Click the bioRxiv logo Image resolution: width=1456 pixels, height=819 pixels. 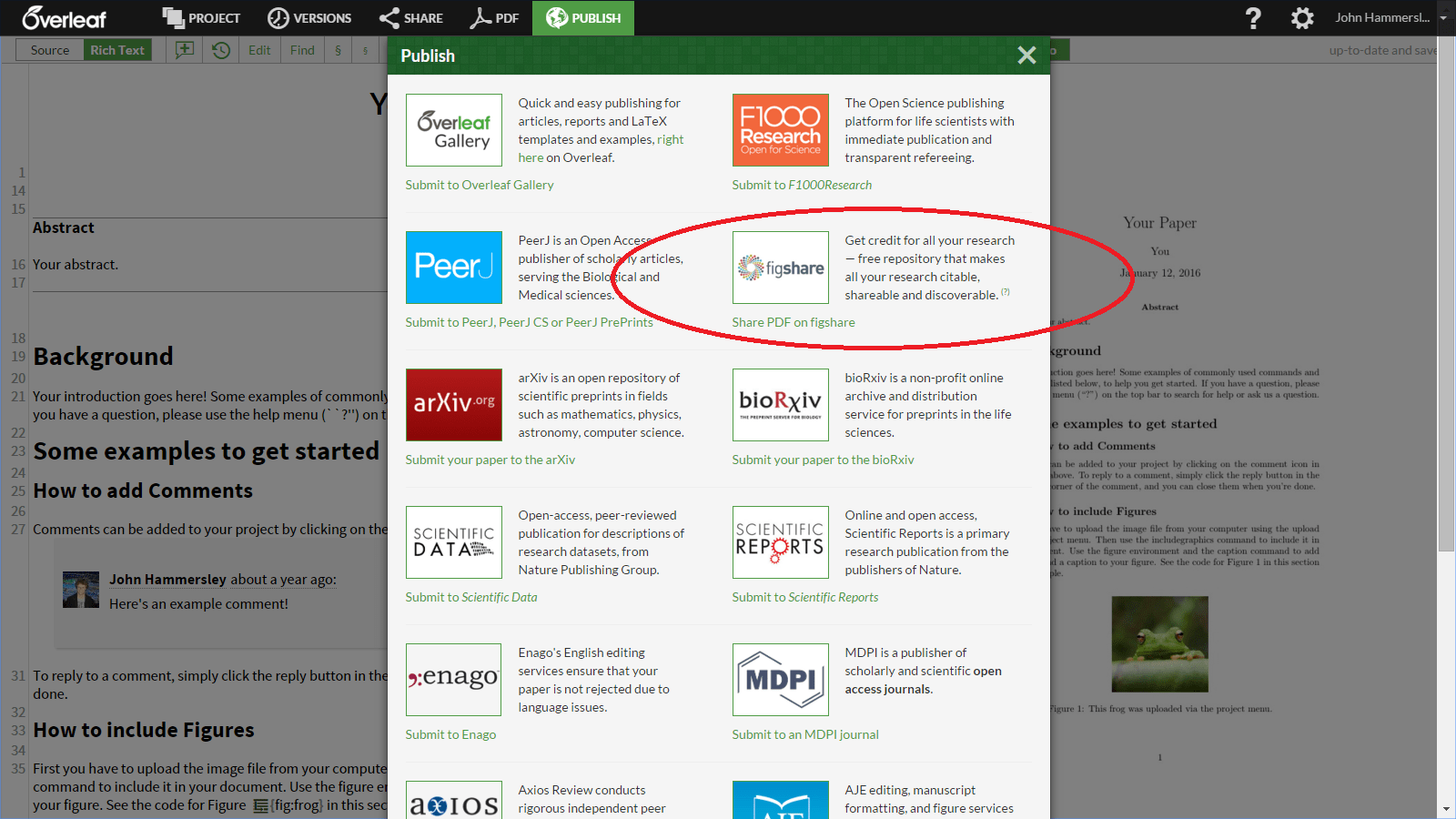[781, 405]
